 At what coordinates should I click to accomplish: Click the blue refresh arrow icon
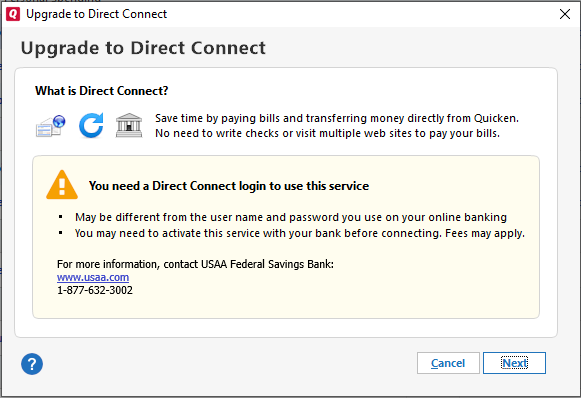(x=91, y=125)
